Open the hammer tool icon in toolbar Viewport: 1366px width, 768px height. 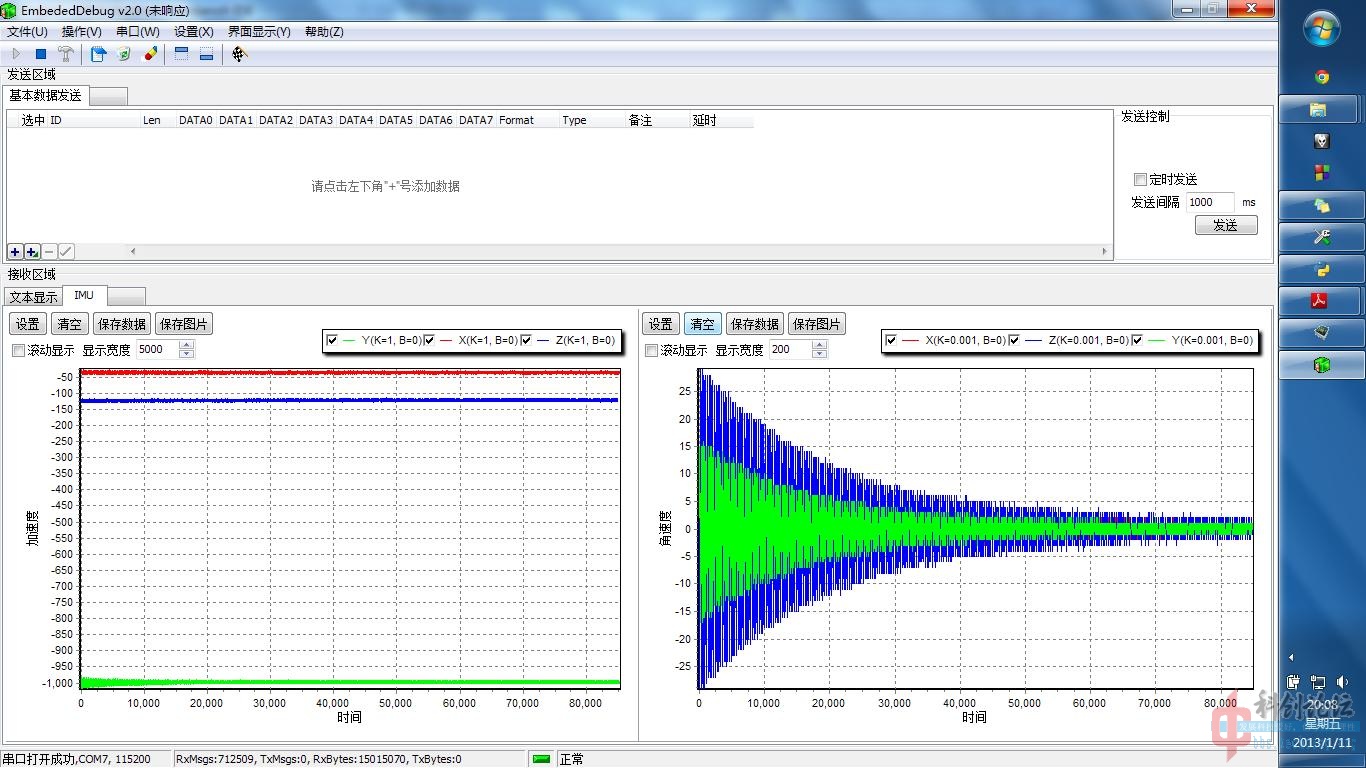[x=66, y=54]
